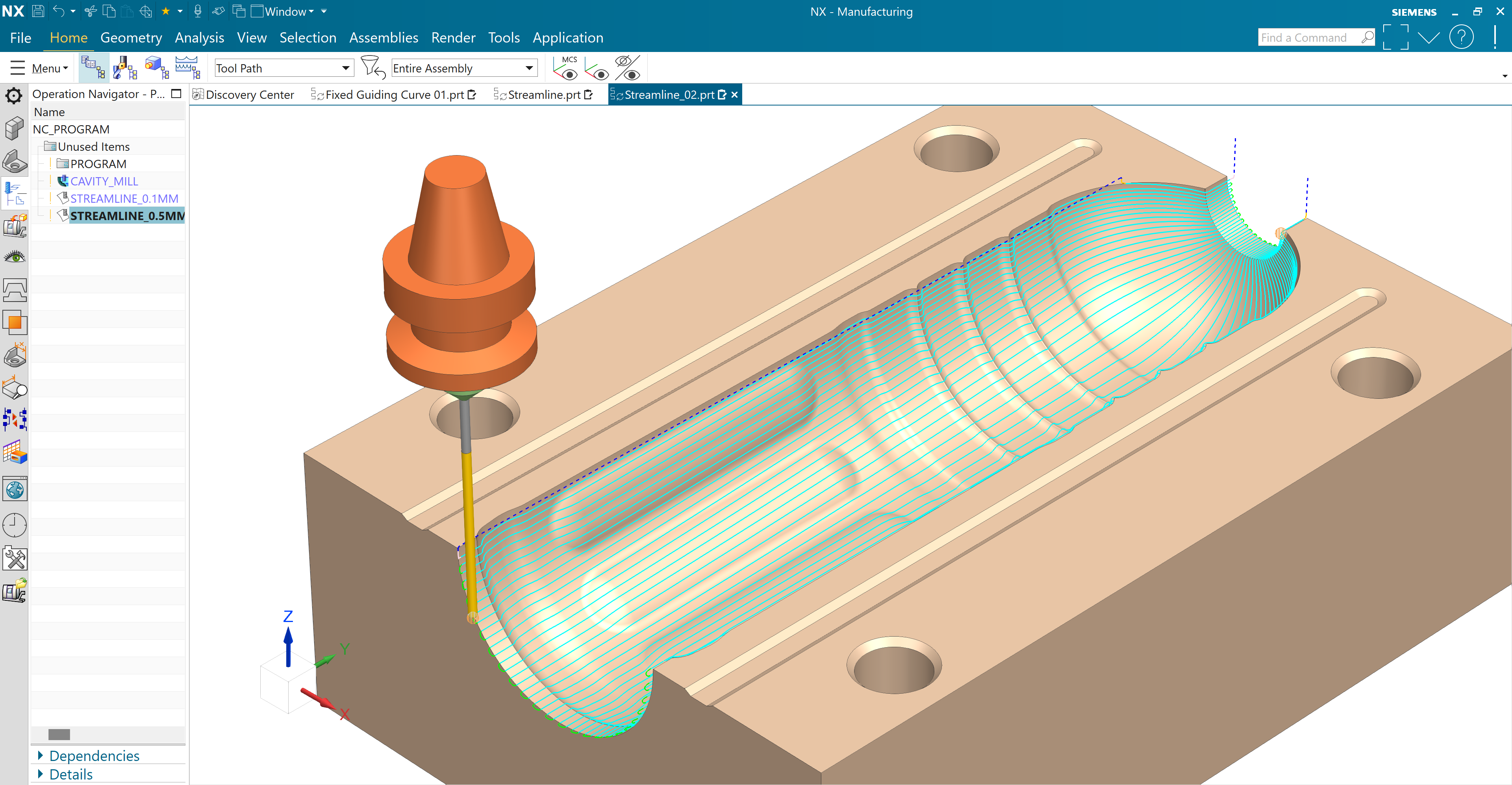Image resolution: width=1512 pixels, height=785 pixels.
Task: Switch to Machine Tool View
Action: pos(124,67)
